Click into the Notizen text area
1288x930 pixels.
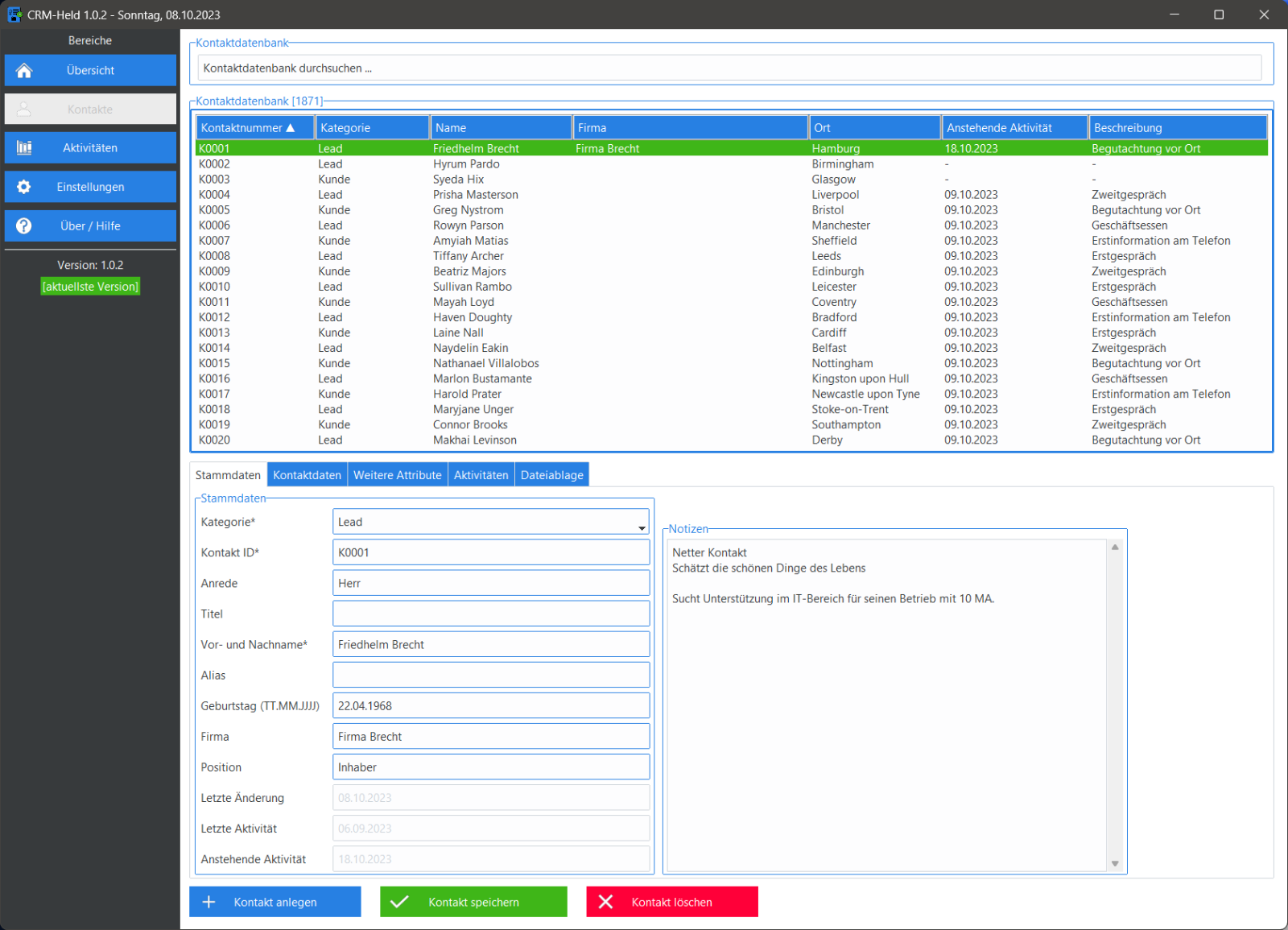pyautogui.click(x=887, y=705)
